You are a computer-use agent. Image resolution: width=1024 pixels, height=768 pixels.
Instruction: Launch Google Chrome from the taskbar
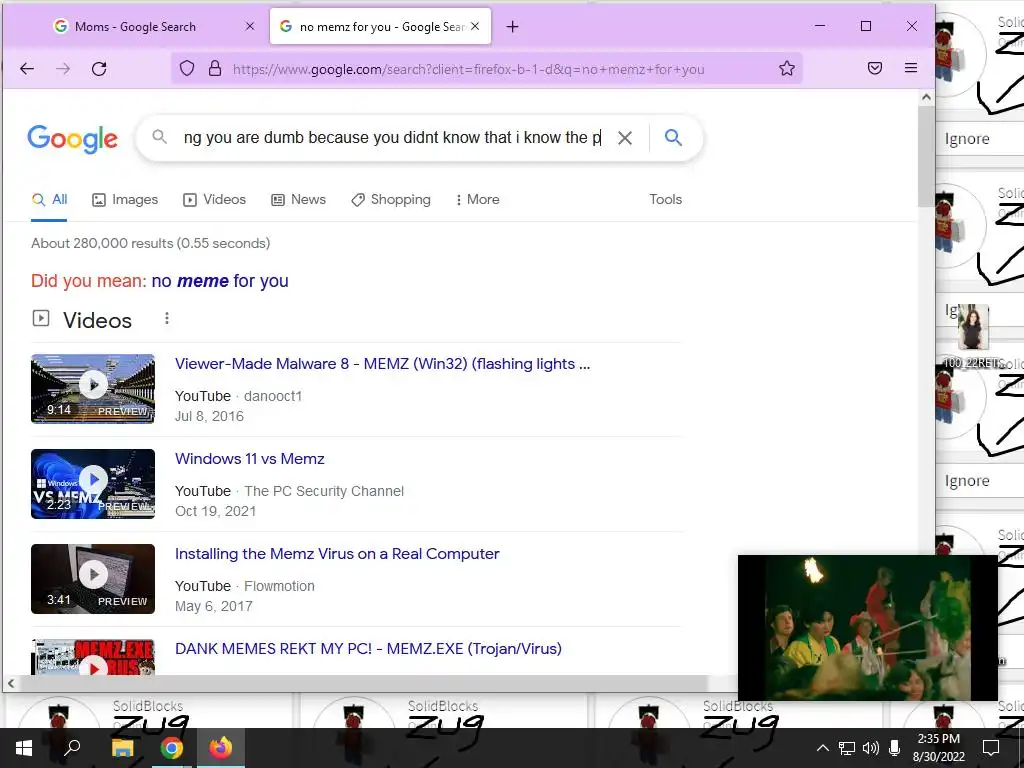pyautogui.click(x=172, y=748)
